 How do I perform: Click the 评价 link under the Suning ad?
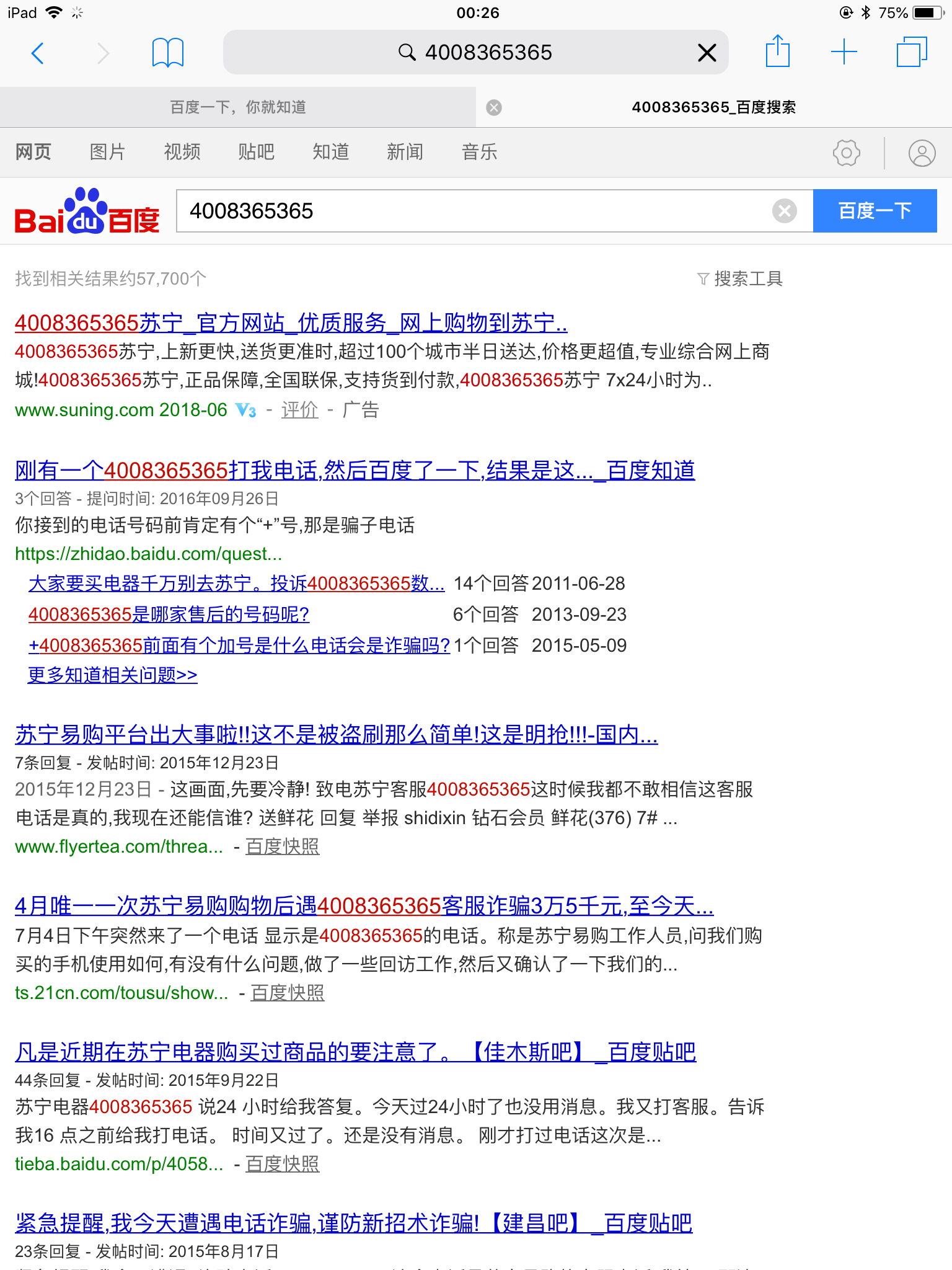point(300,410)
